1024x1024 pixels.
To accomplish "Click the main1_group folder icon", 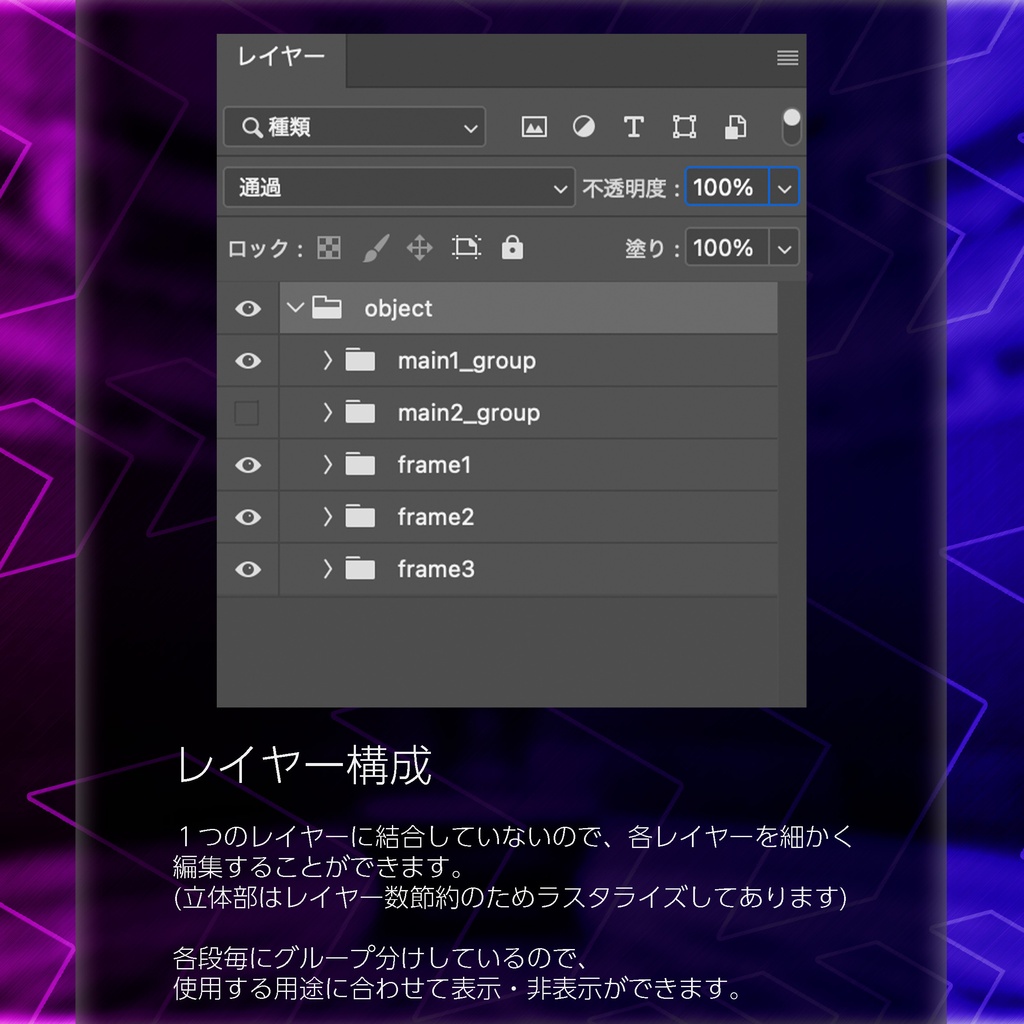I will pyautogui.click(x=360, y=360).
